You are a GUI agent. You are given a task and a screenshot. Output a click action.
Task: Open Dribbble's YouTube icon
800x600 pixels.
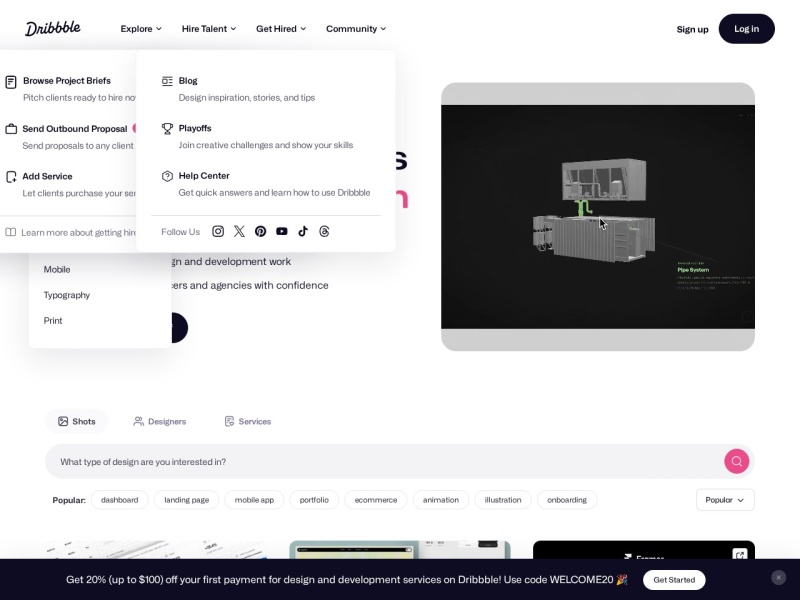[282, 232]
